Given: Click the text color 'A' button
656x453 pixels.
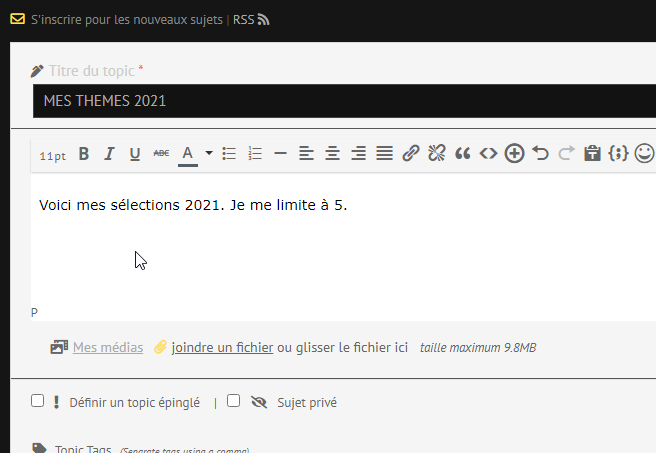Looking at the screenshot, I should (x=186, y=154).
